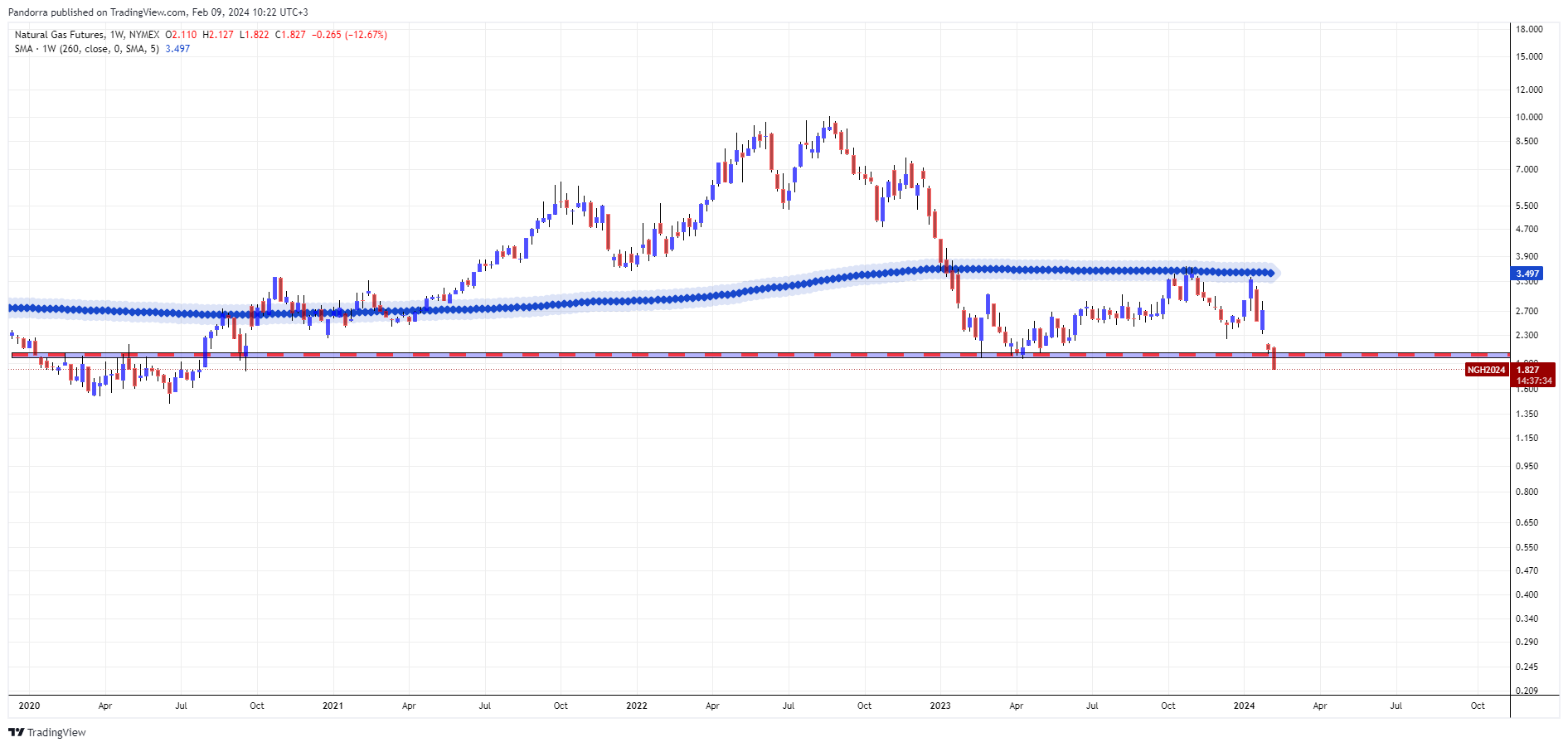
Task: Click the 2022 label on time axis
Action: coord(637,706)
